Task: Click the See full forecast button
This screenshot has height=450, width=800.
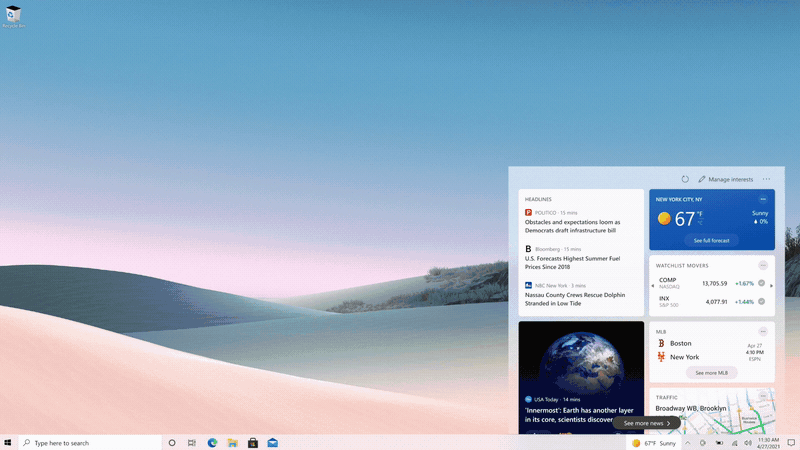Action: [x=711, y=241]
